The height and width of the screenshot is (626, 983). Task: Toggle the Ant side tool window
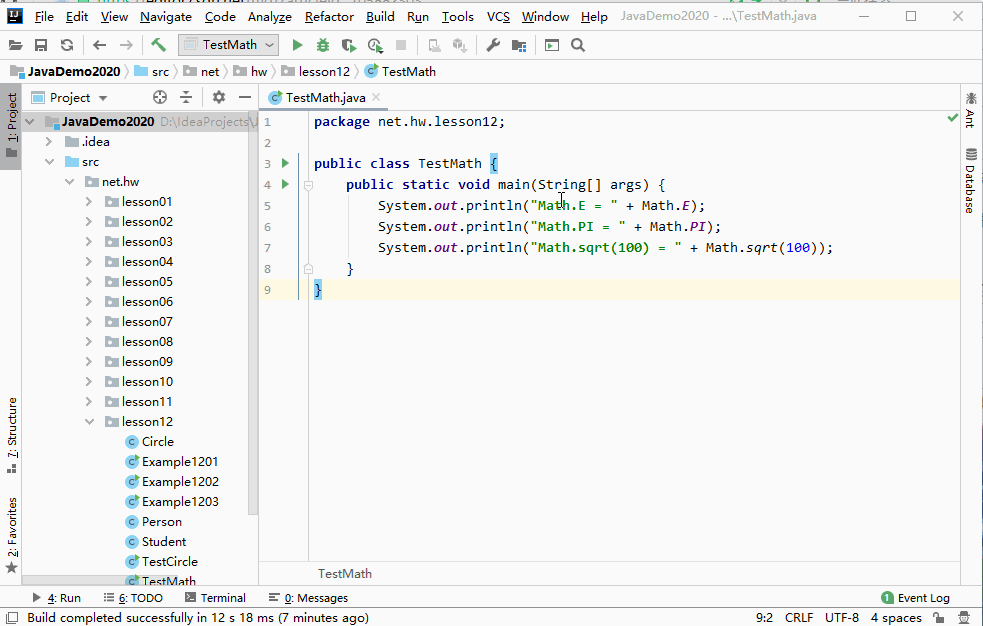coord(970,110)
